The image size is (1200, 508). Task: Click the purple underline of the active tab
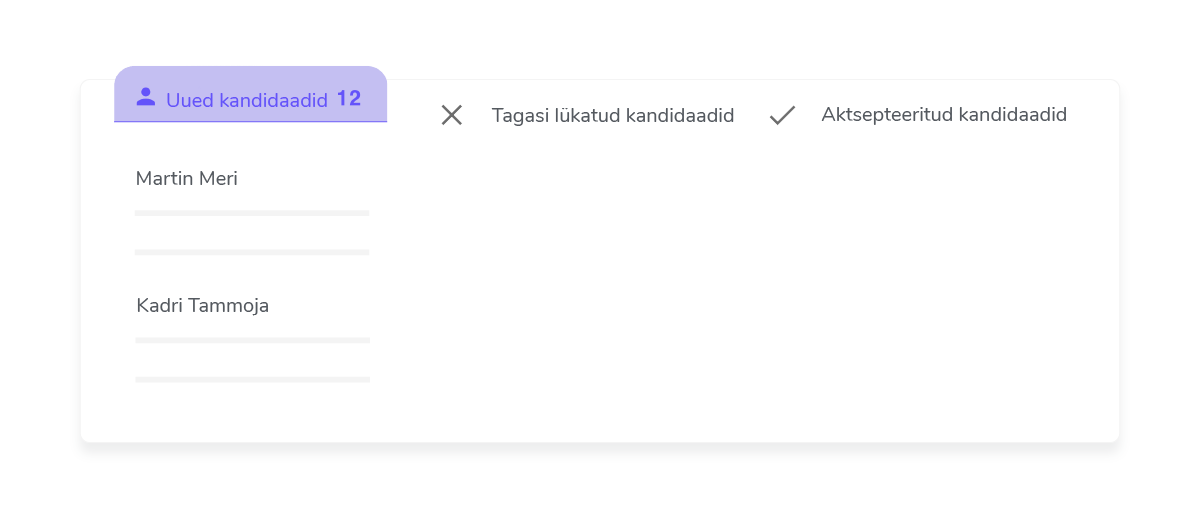(x=250, y=122)
